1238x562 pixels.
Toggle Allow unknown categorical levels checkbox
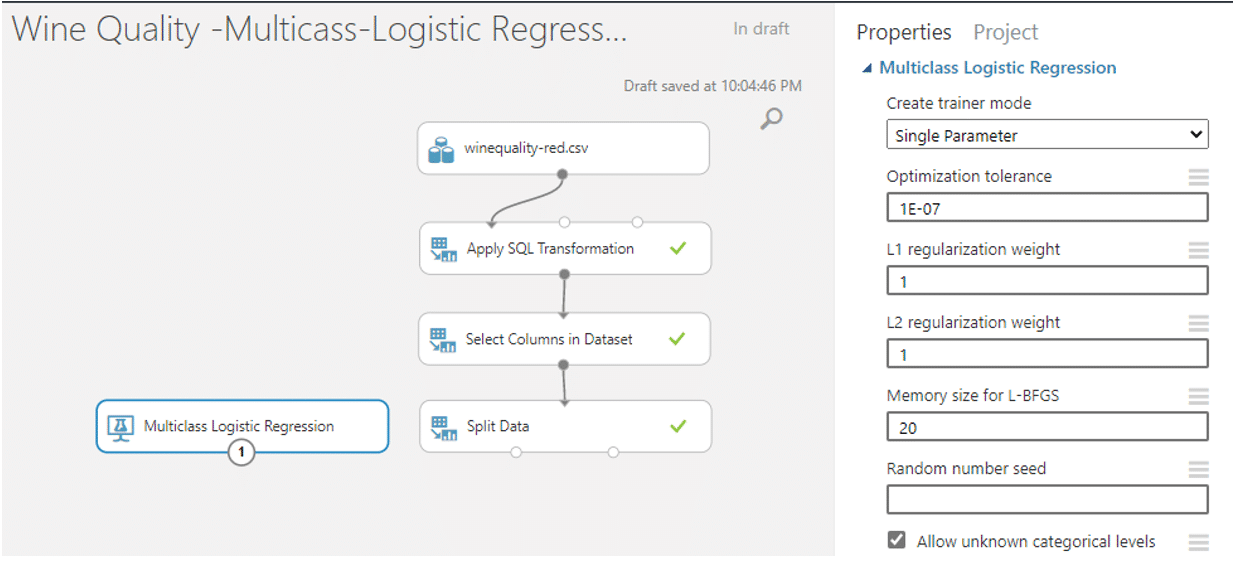pos(897,540)
